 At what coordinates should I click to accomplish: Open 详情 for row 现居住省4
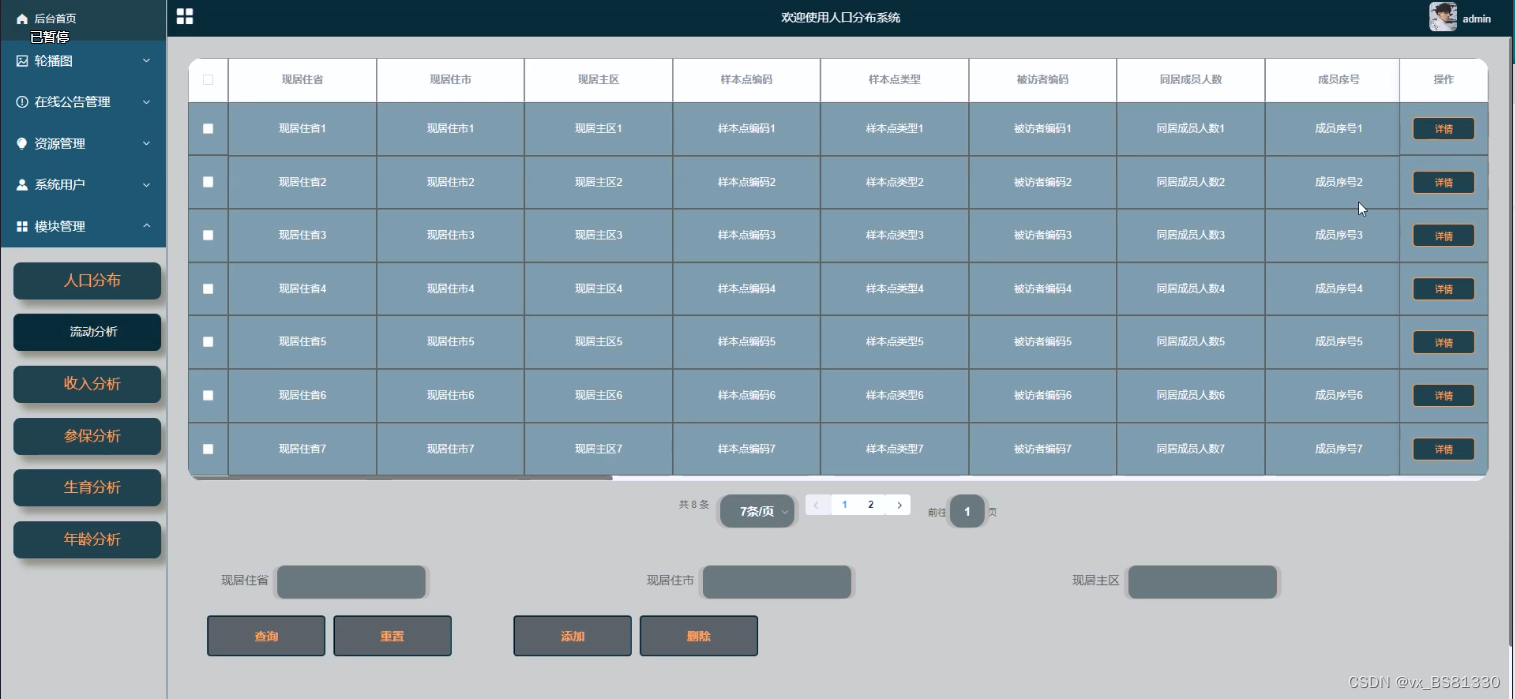pyautogui.click(x=1443, y=289)
